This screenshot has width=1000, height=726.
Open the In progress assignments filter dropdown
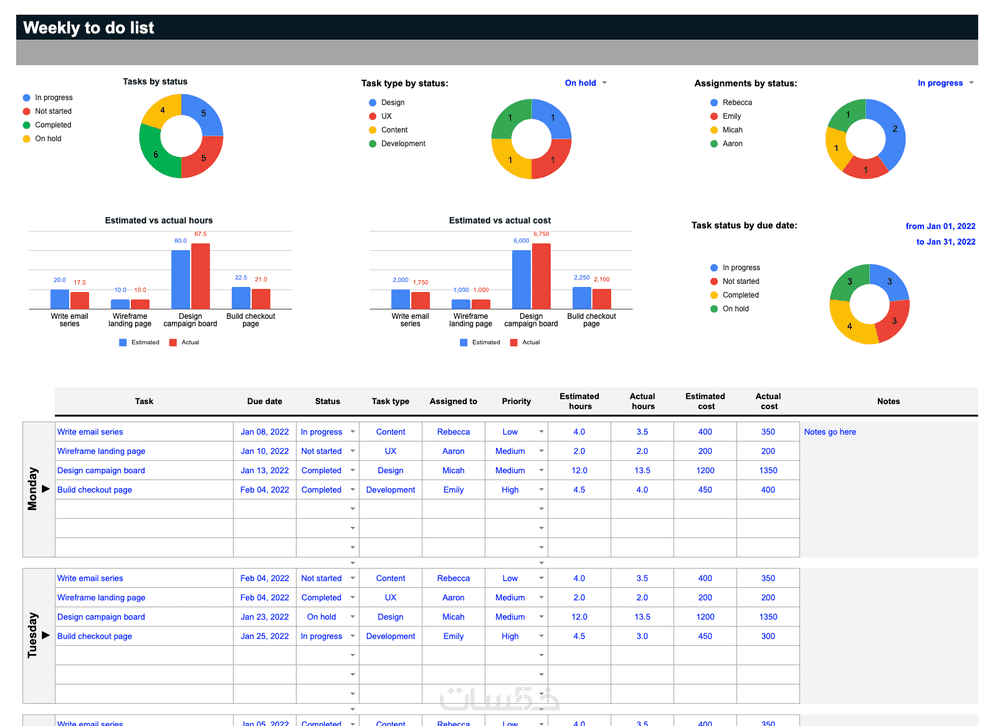[971, 83]
